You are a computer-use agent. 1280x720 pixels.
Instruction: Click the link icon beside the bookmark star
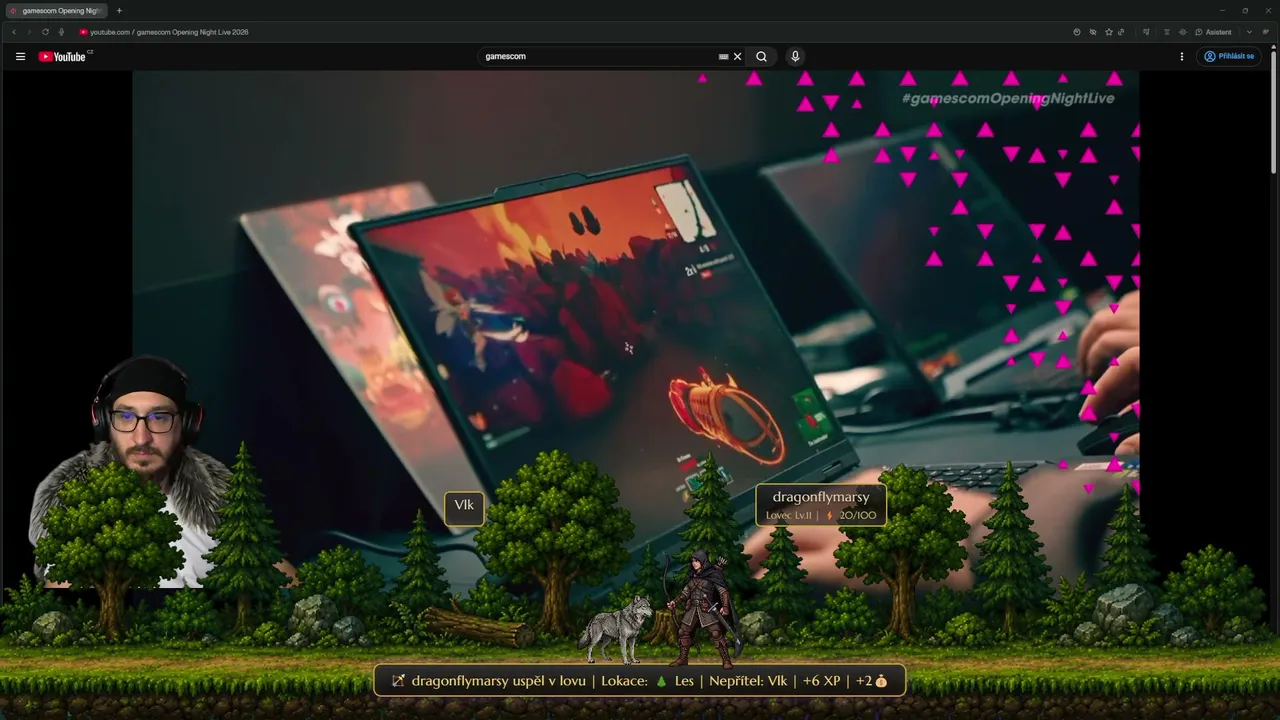click(1121, 32)
